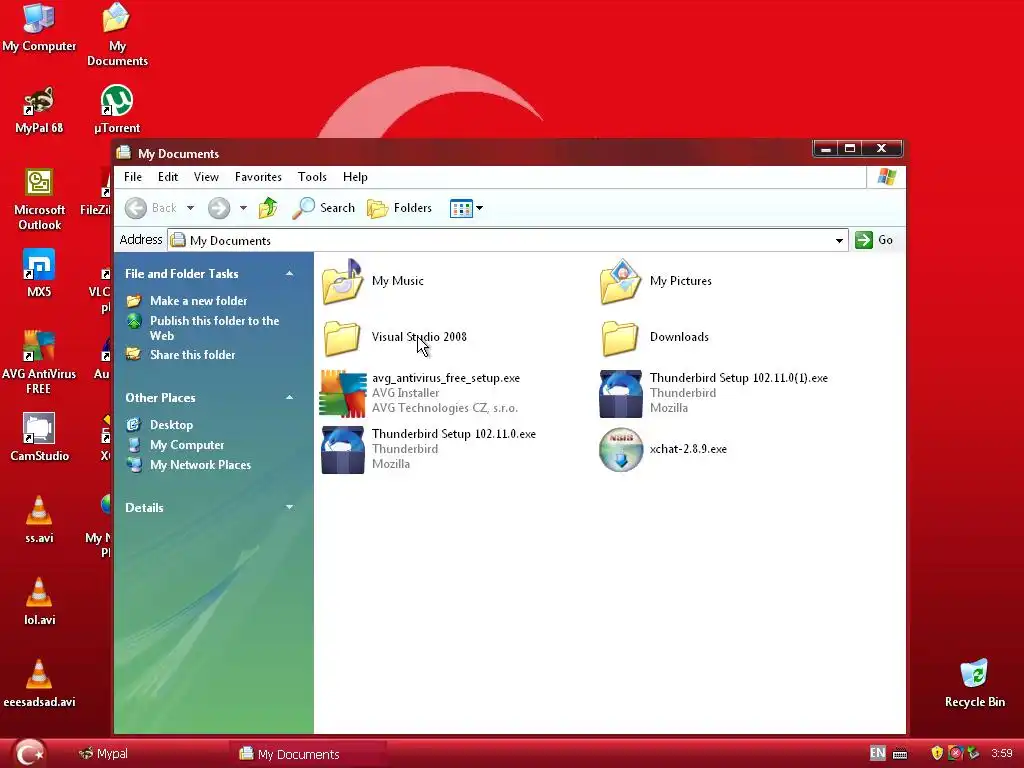Open the Tools menu
The height and width of the screenshot is (768, 1024).
pos(312,177)
